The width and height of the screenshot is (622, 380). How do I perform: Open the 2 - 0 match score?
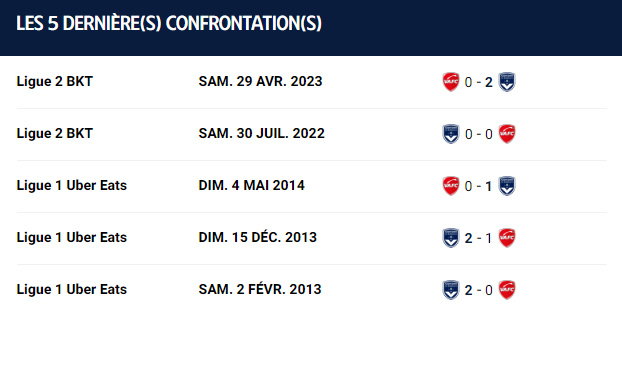[x=479, y=290]
